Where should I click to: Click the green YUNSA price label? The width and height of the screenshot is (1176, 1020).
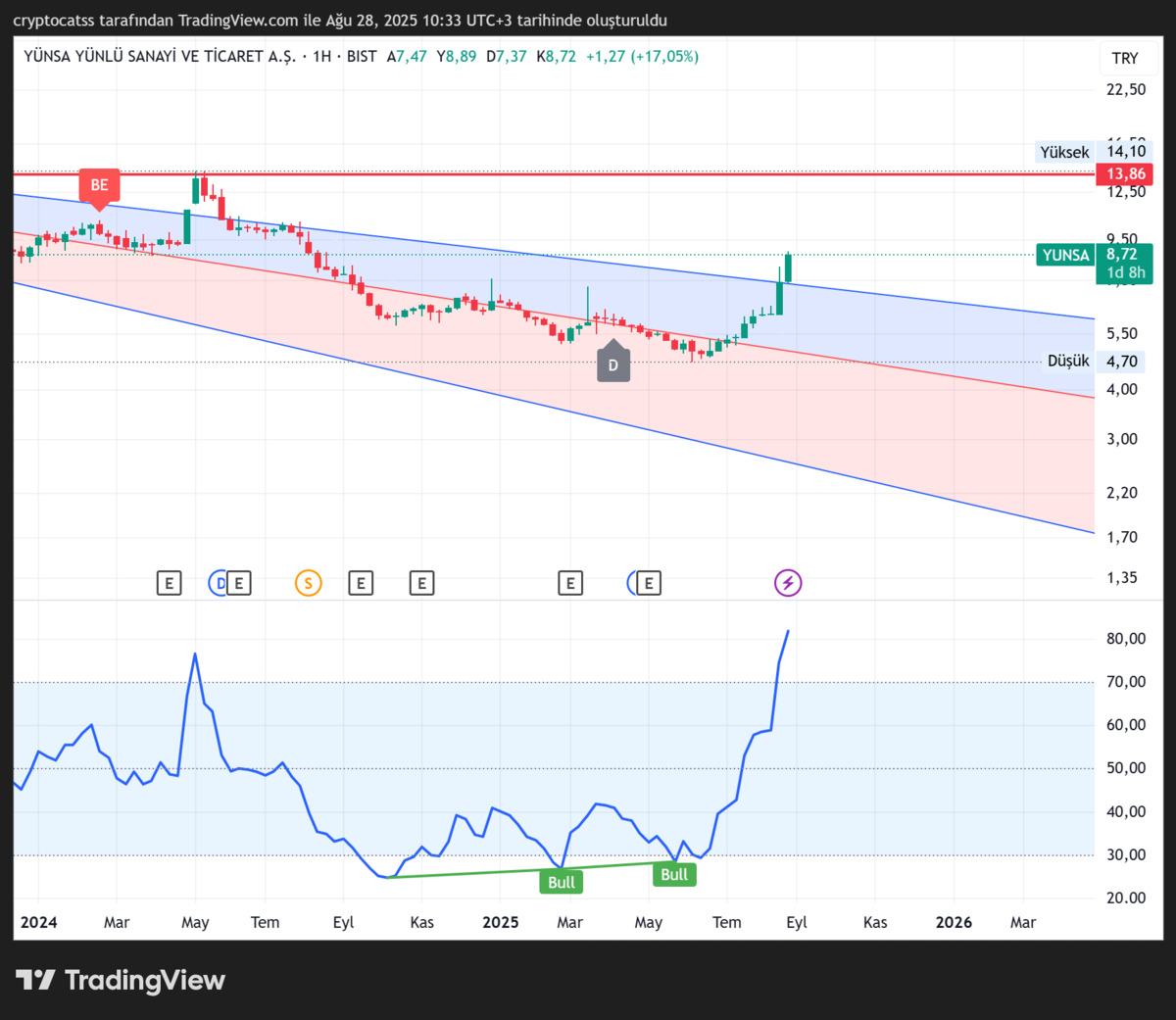tap(1066, 255)
